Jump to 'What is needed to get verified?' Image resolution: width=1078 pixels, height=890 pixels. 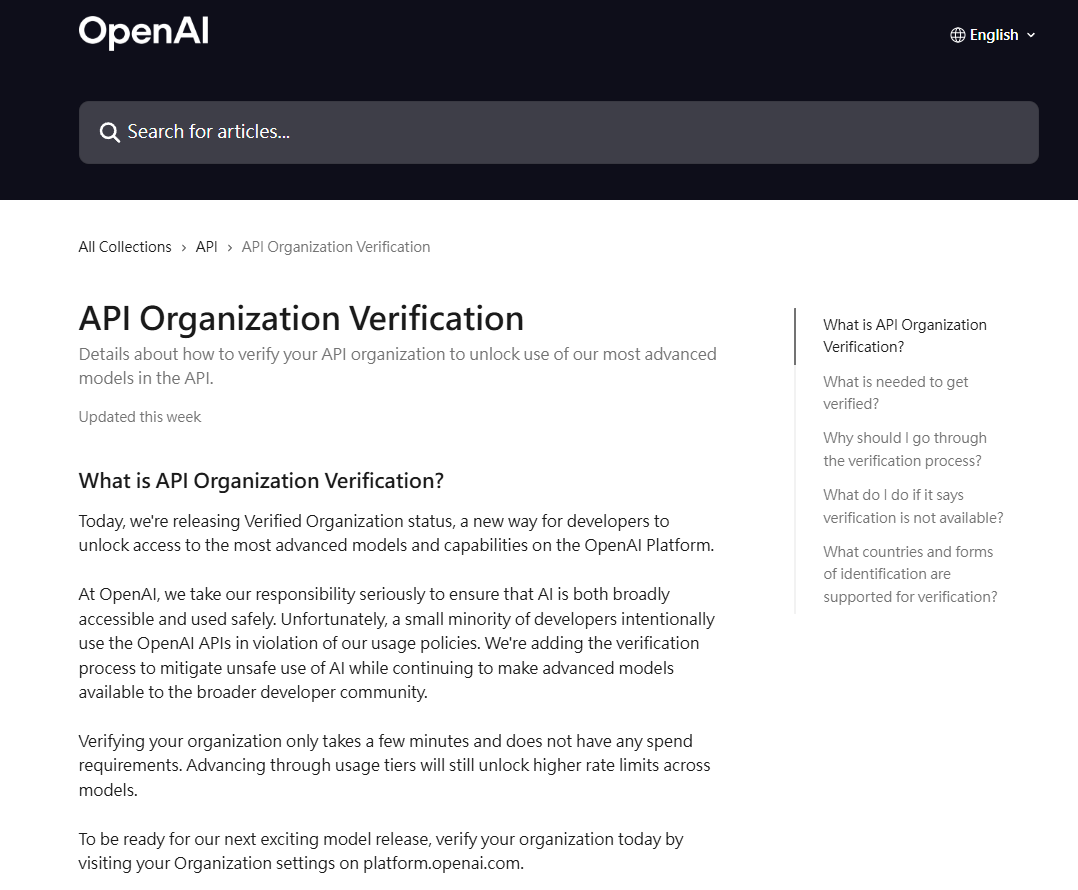tap(895, 393)
